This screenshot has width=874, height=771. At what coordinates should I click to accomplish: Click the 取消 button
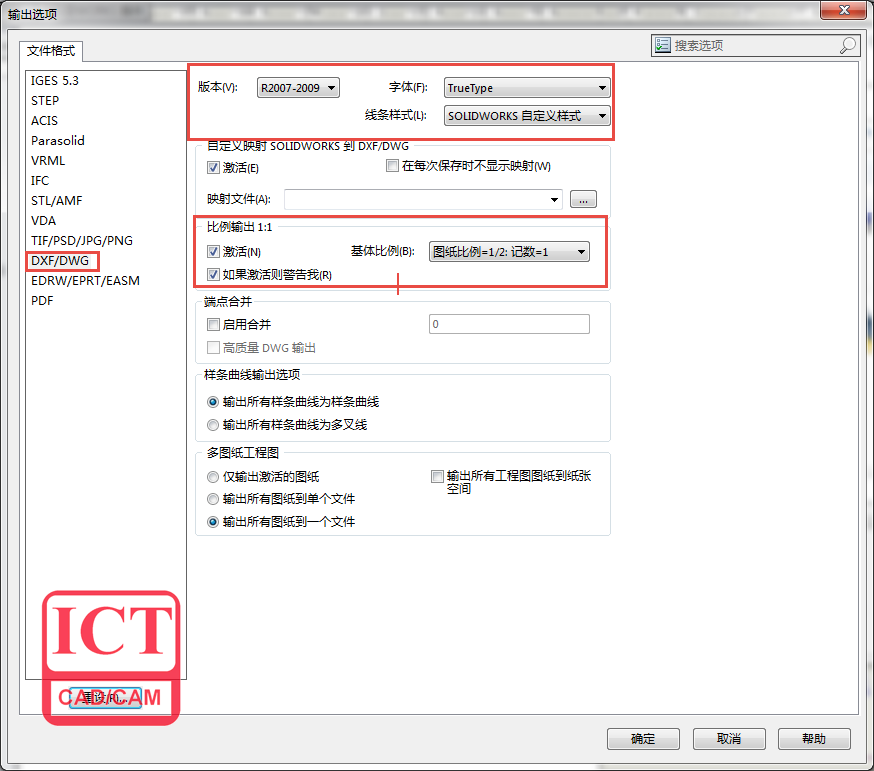coord(729,739)
